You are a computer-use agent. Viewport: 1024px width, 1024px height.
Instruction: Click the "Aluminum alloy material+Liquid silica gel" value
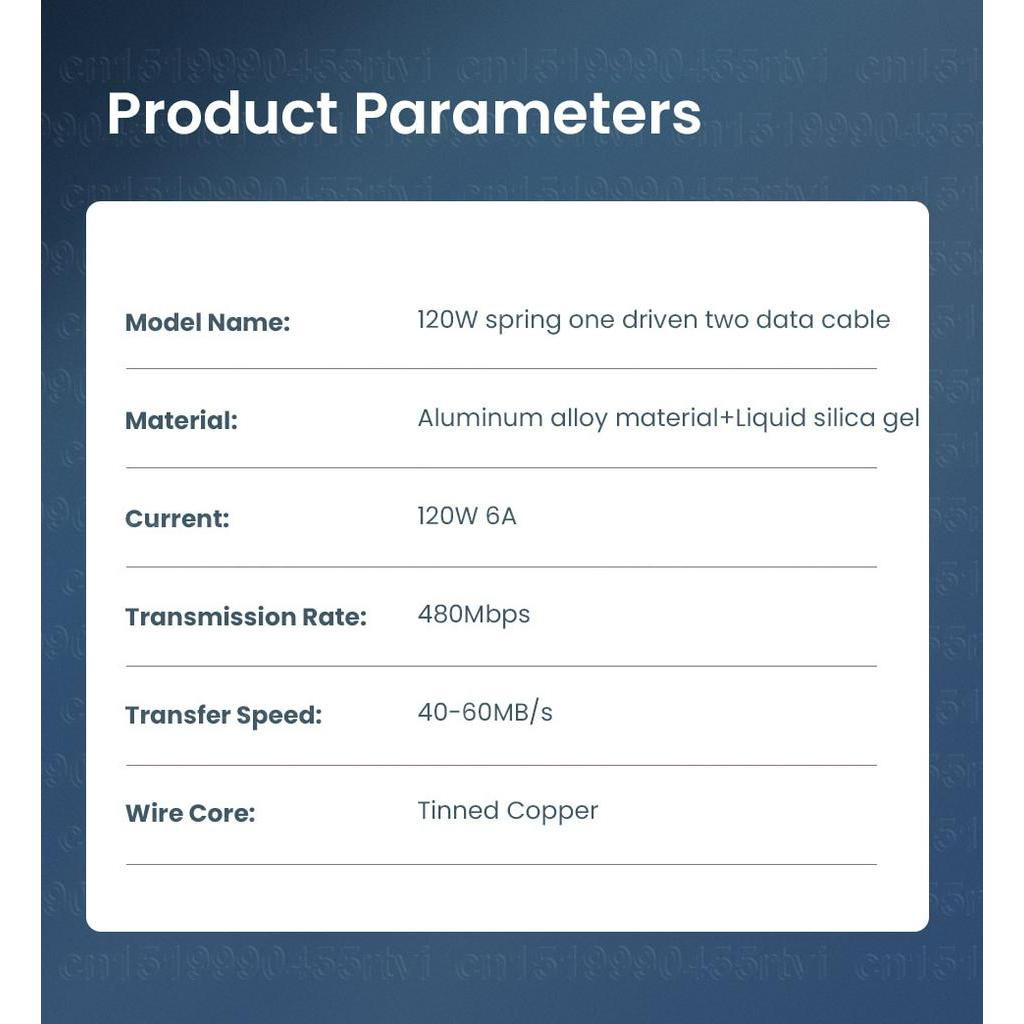coord(668,418)
